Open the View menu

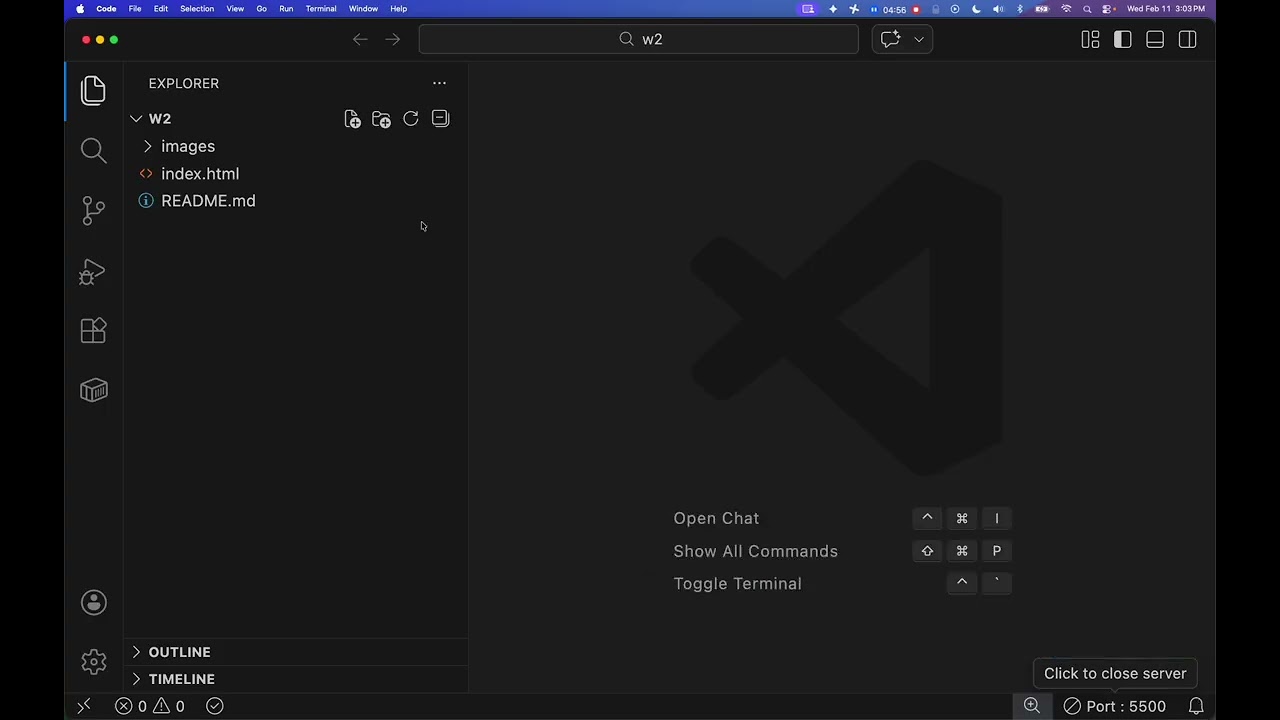tap(235, 9)
